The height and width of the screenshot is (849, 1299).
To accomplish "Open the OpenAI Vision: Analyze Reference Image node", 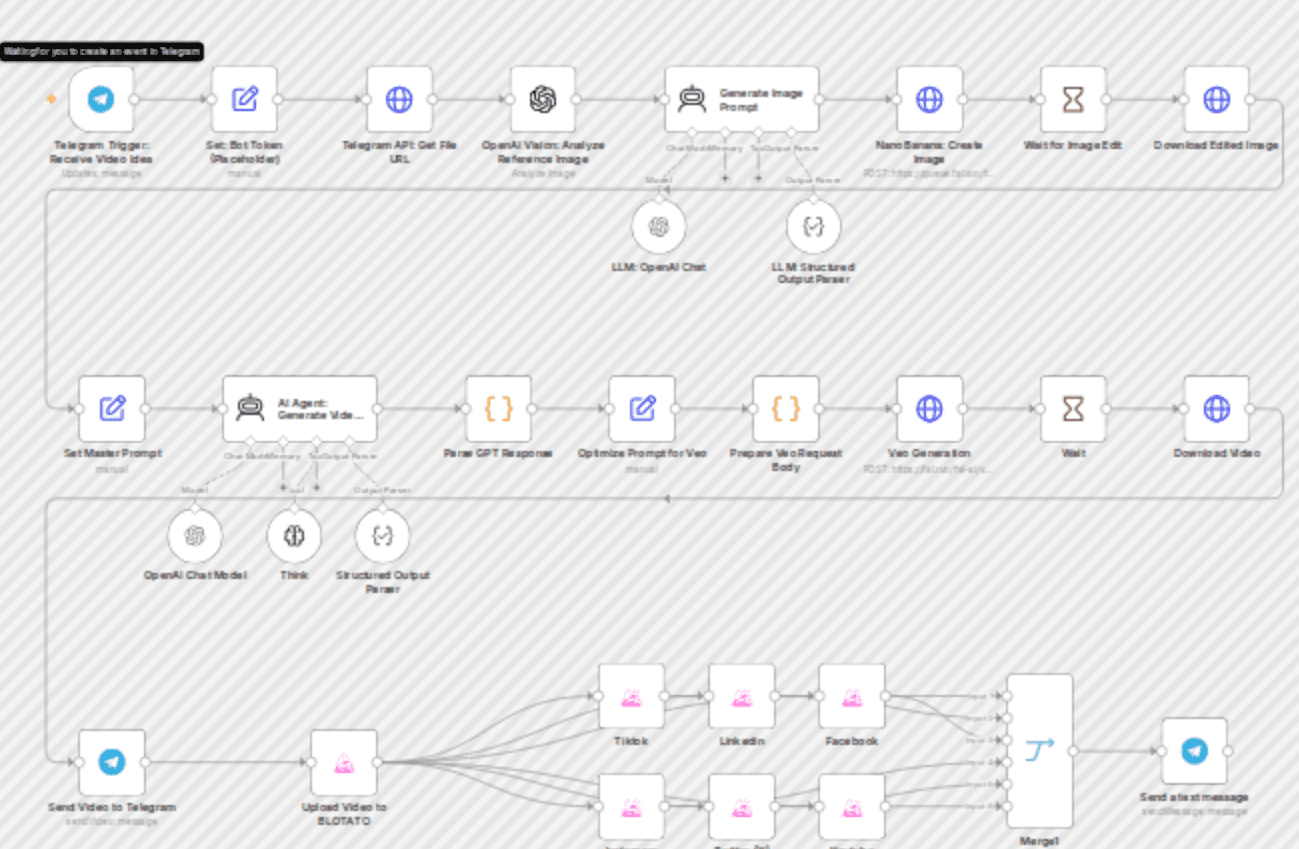I will click(543, 99).
